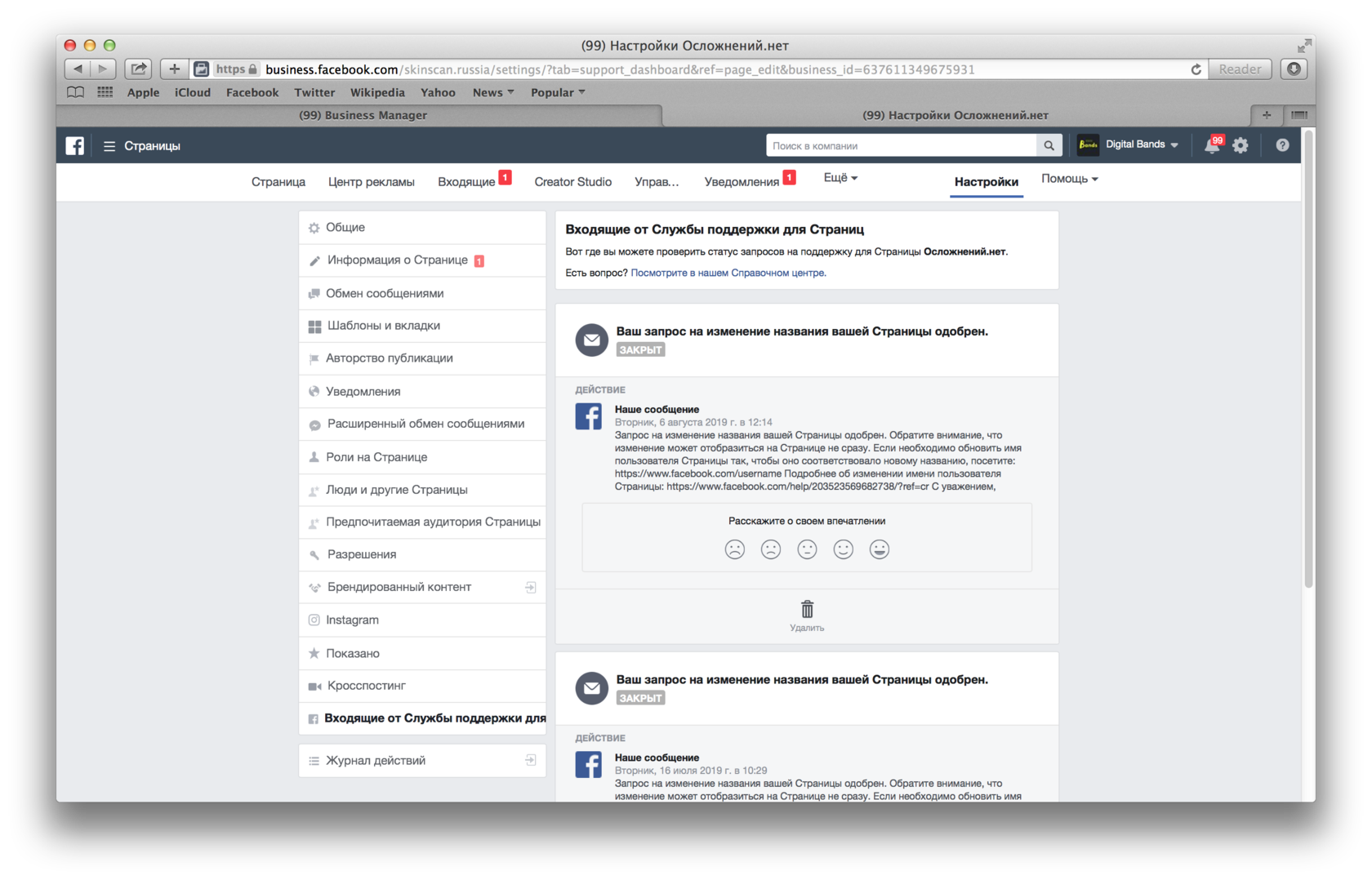This screenshot has height=880, width=1372.
Task: Open the Safari downloads button
Action: 1294,69
